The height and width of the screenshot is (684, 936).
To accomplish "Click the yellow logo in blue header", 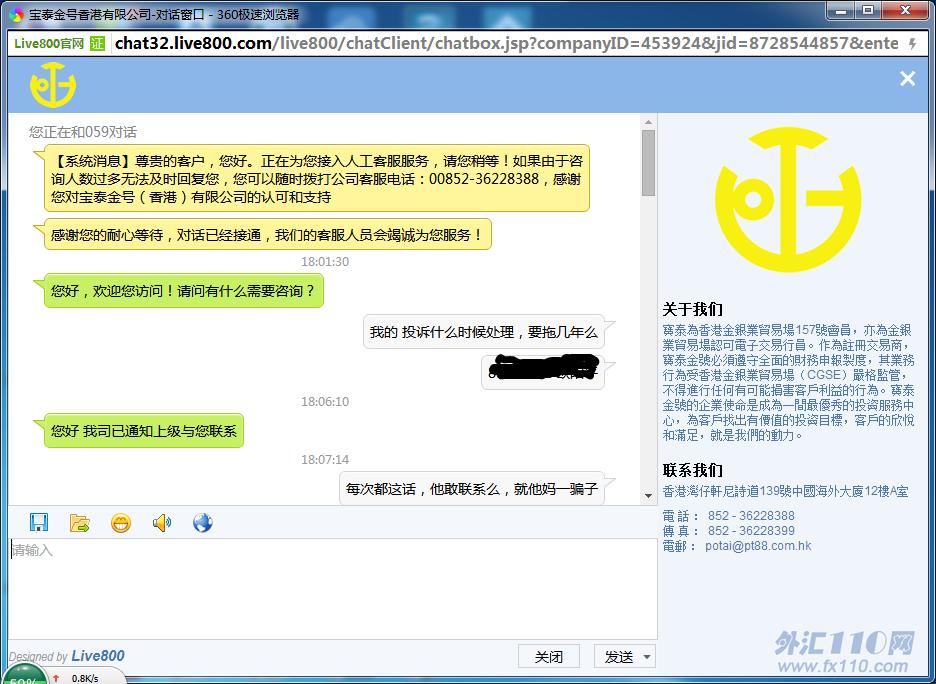I will pyautogui.click(x=53, y=85).
